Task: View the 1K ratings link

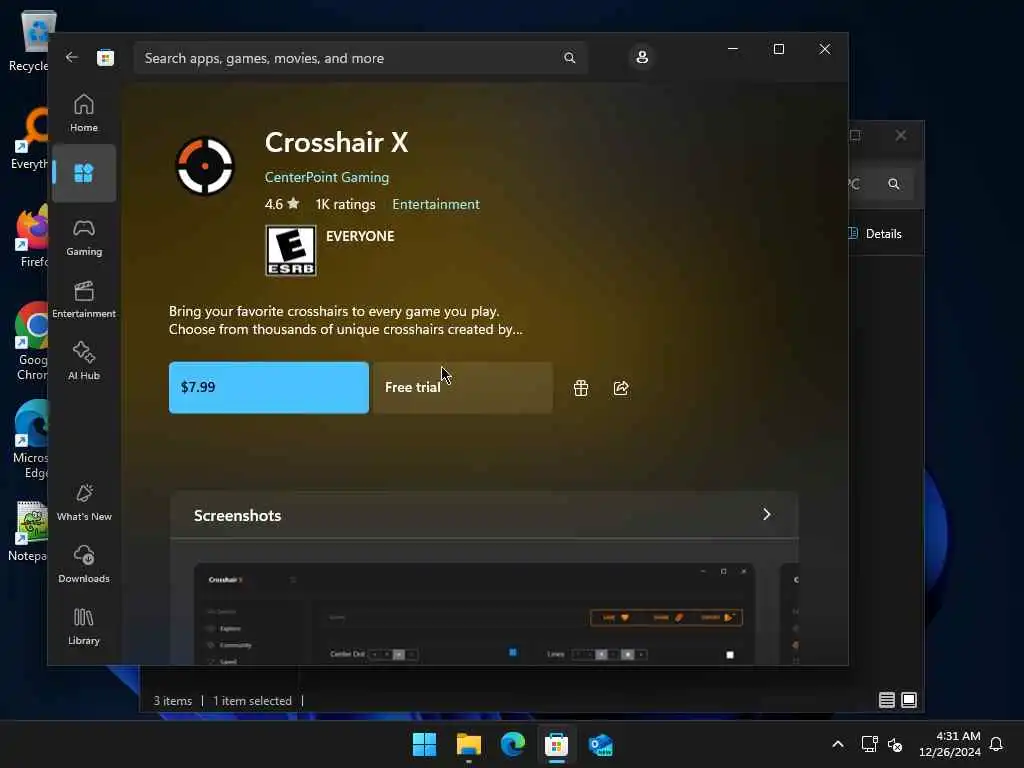Action: [x=345, y=204]
